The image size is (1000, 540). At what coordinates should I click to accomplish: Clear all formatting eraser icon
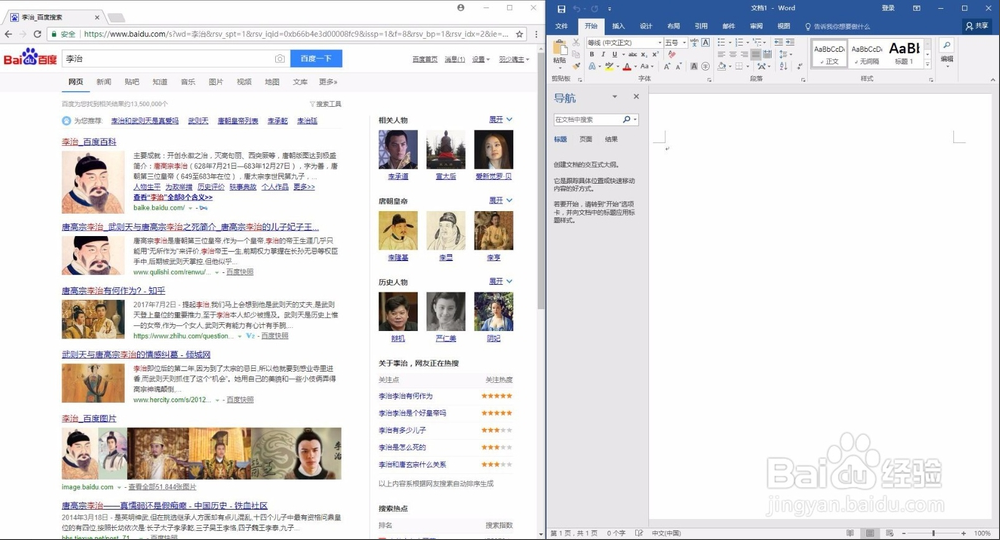(672, 54)
